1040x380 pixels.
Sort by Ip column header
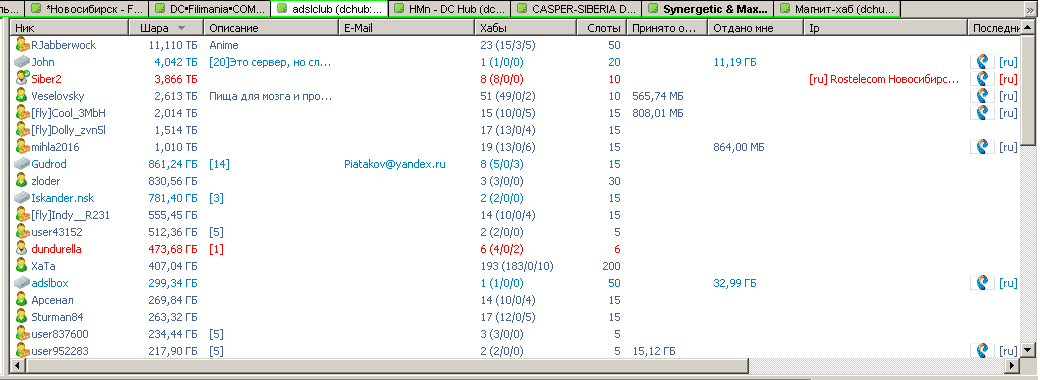(885, 28)
